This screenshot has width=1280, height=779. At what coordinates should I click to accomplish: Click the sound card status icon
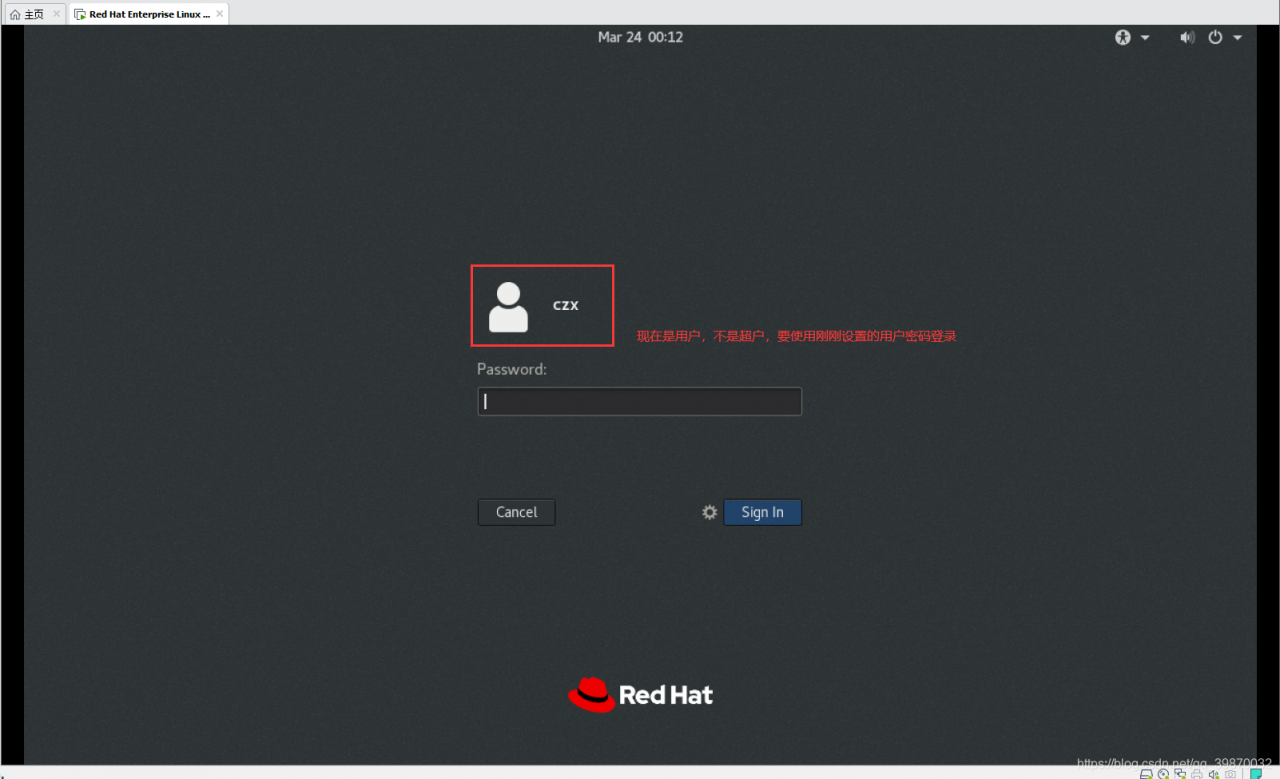click(x=1214, y=773)
